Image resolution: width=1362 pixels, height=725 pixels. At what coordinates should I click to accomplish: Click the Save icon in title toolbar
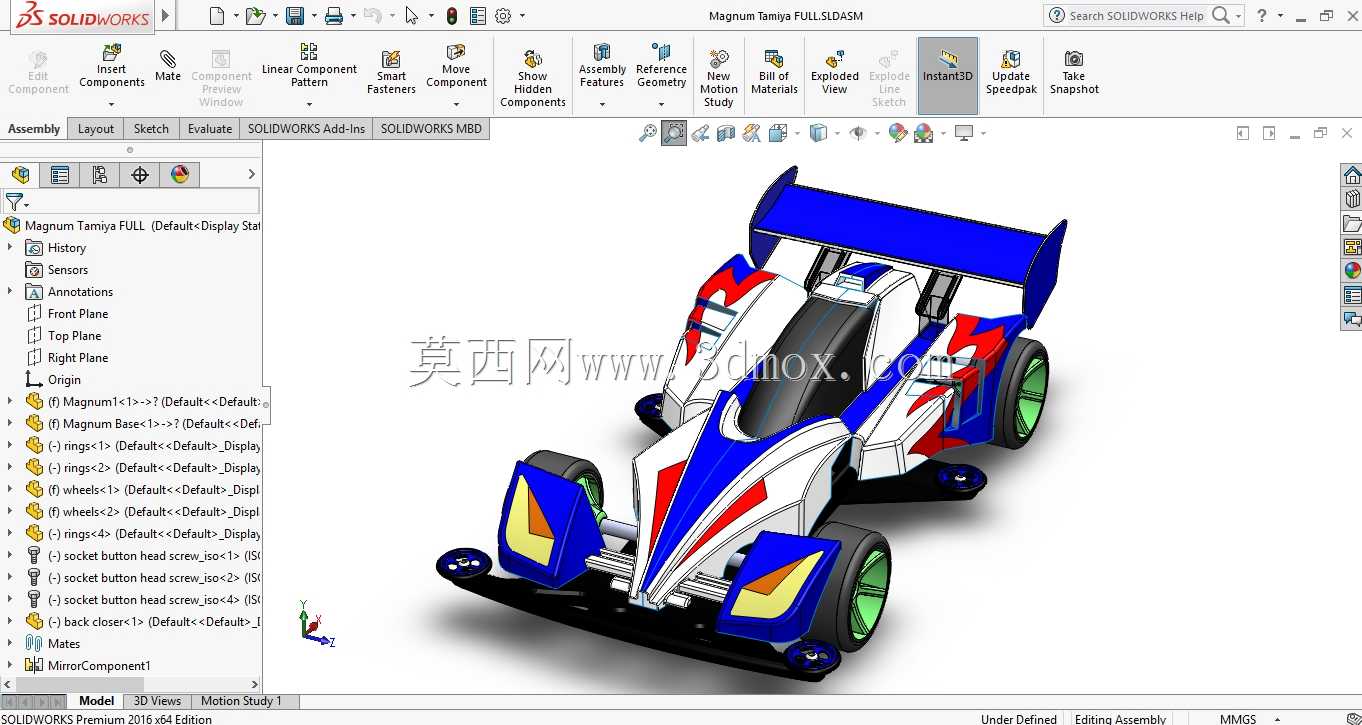(295, 16)
